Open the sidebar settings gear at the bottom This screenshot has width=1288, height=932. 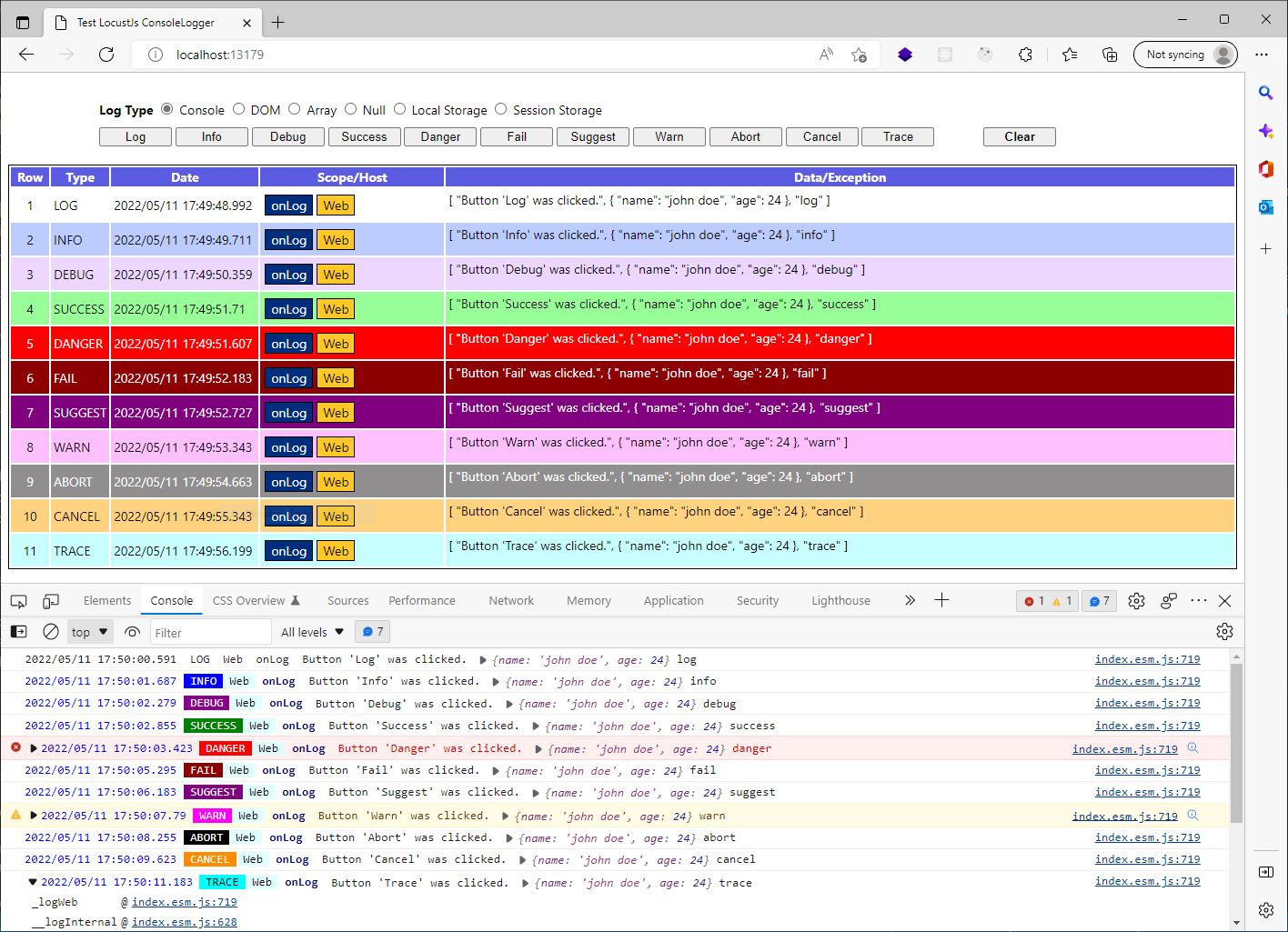point(1265,910)
